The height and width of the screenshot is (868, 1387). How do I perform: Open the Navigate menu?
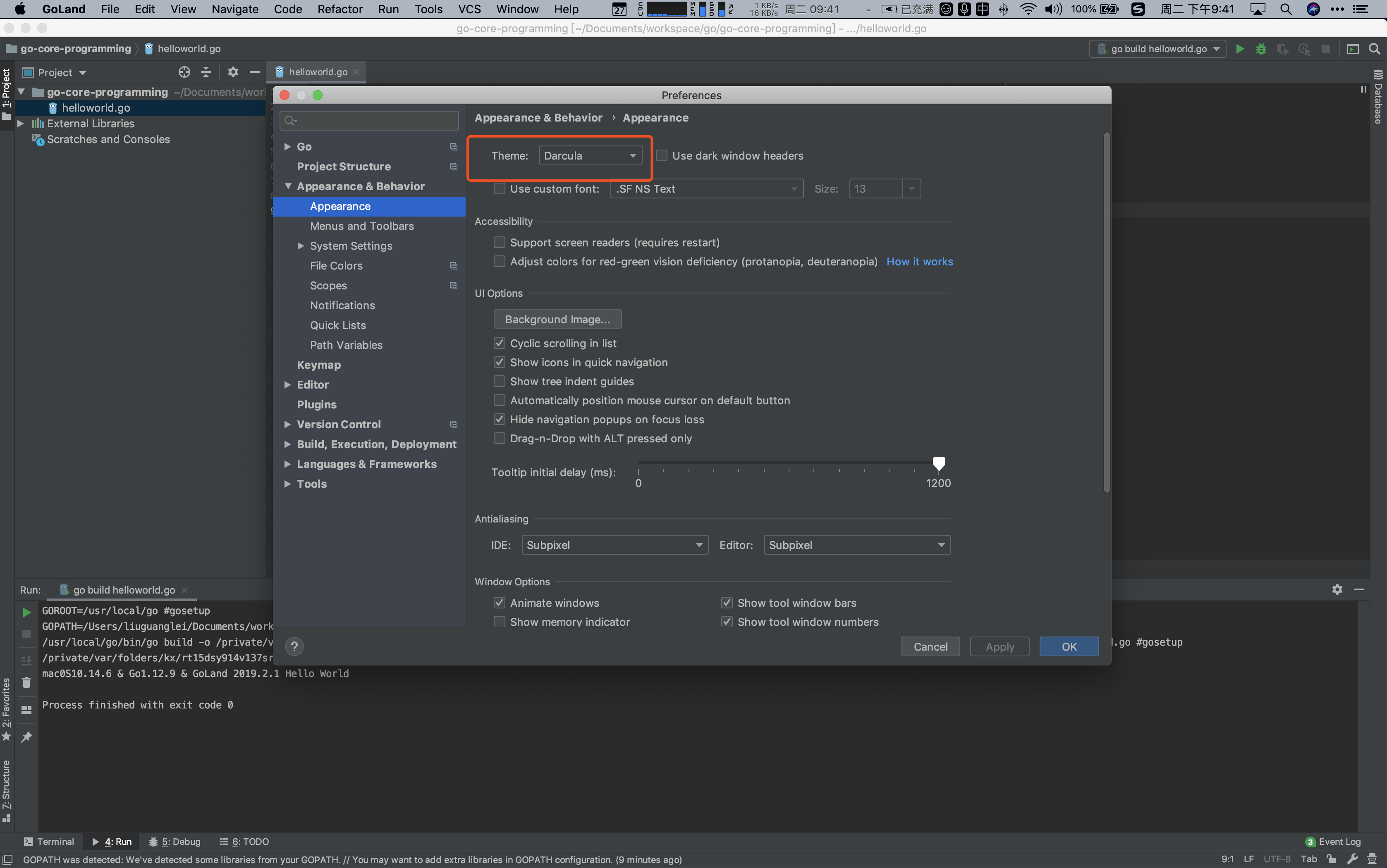pos(235,9)
